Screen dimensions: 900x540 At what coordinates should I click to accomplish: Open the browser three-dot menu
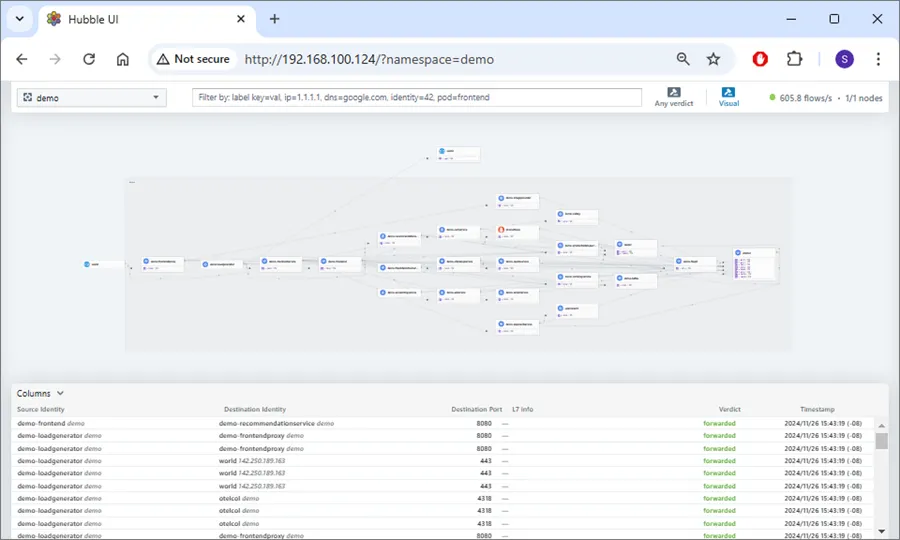click(878, 59)
